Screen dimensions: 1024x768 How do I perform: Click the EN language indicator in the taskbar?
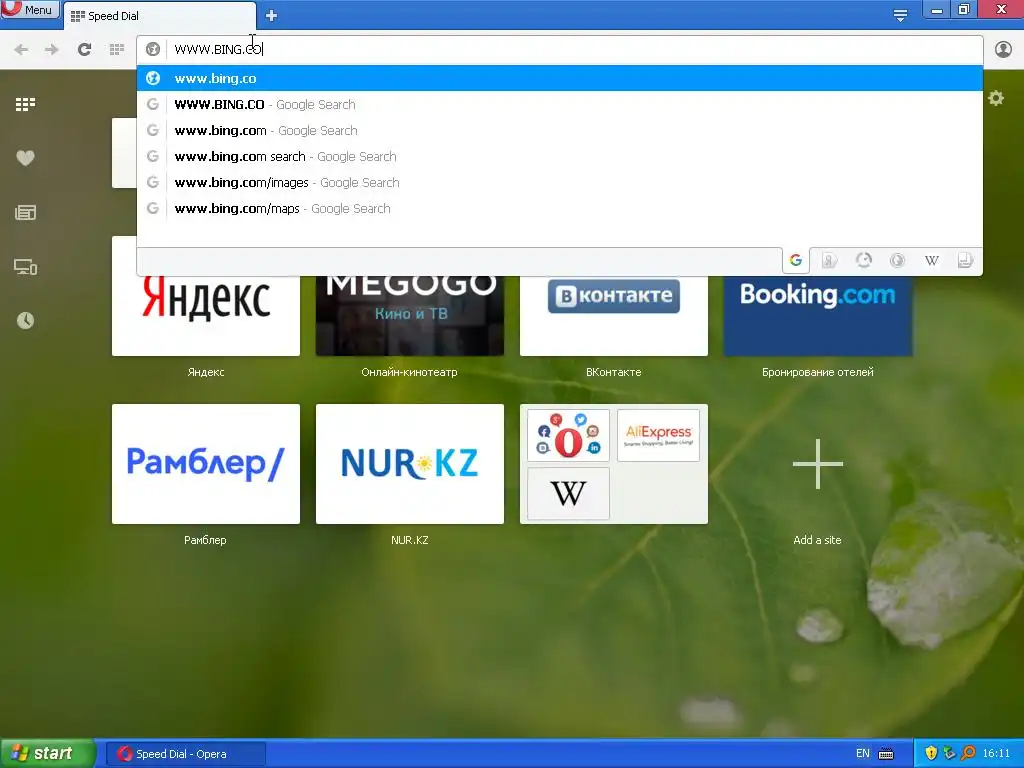863,754
